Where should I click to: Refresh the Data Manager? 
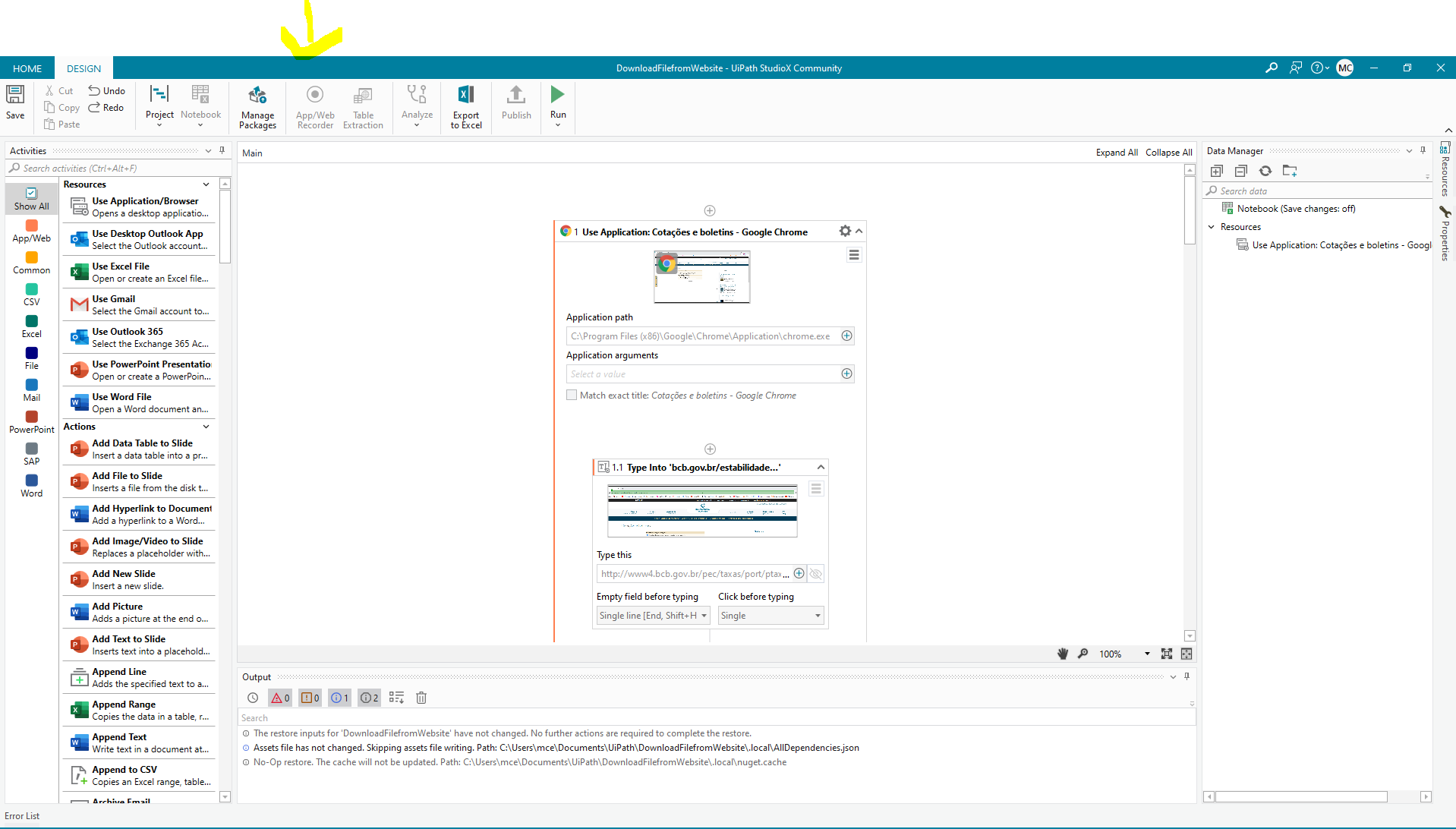pos(1265,171)
